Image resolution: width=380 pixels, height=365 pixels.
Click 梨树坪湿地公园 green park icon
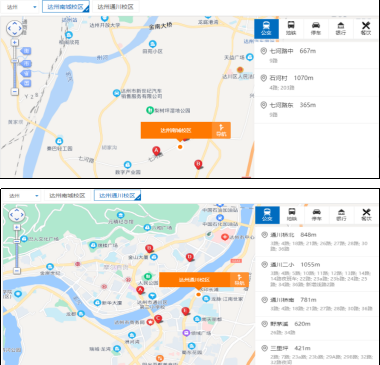point(150,110)
